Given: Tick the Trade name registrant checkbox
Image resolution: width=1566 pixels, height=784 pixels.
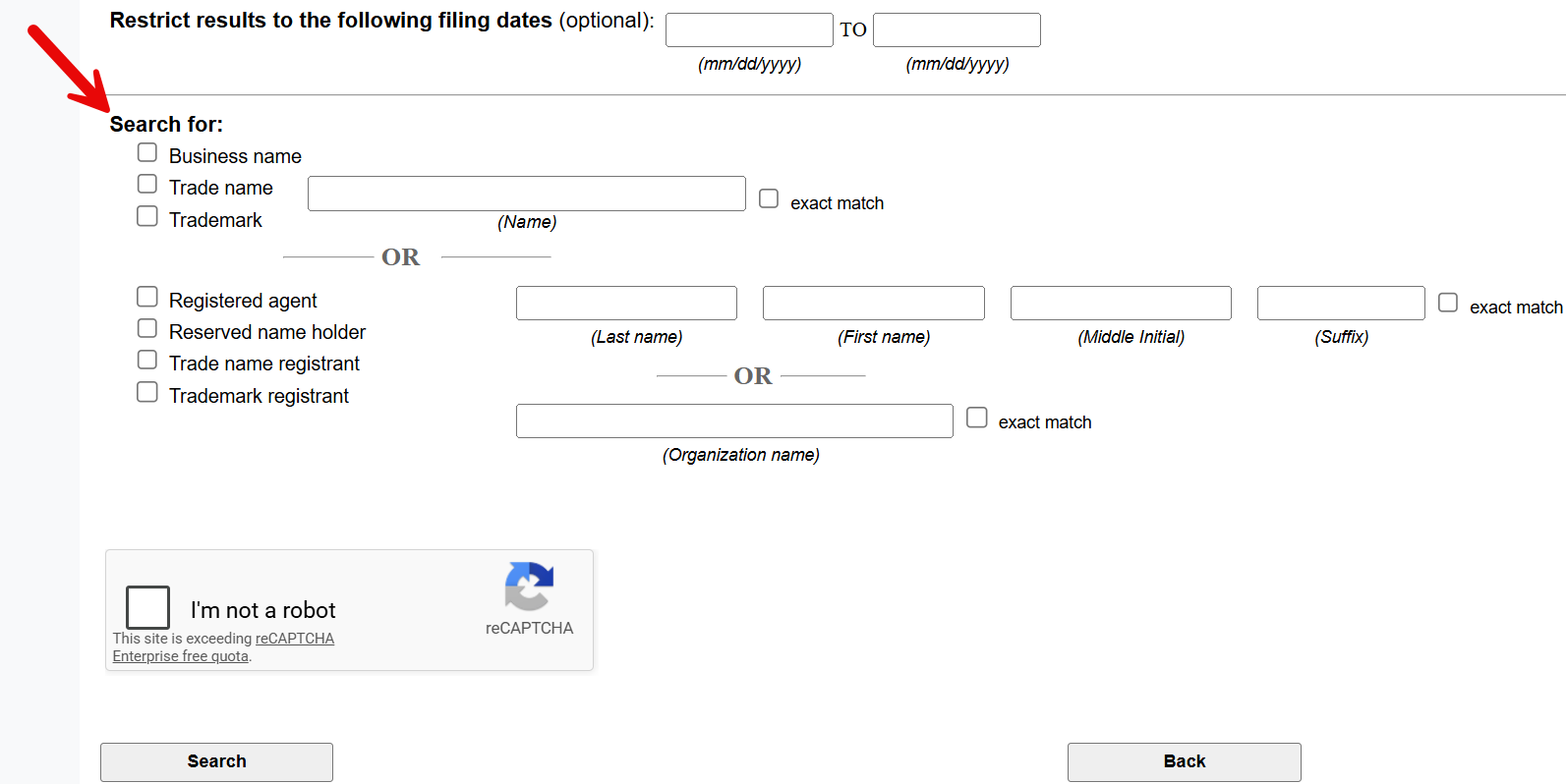Looking at the screenshot, I should pyautogui.click(x=147, y=360).
